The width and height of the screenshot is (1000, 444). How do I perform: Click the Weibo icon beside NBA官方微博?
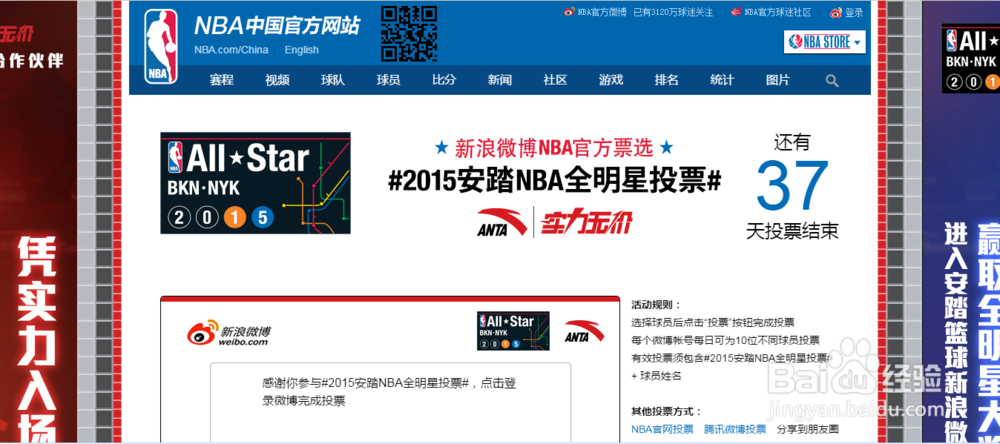569,11
